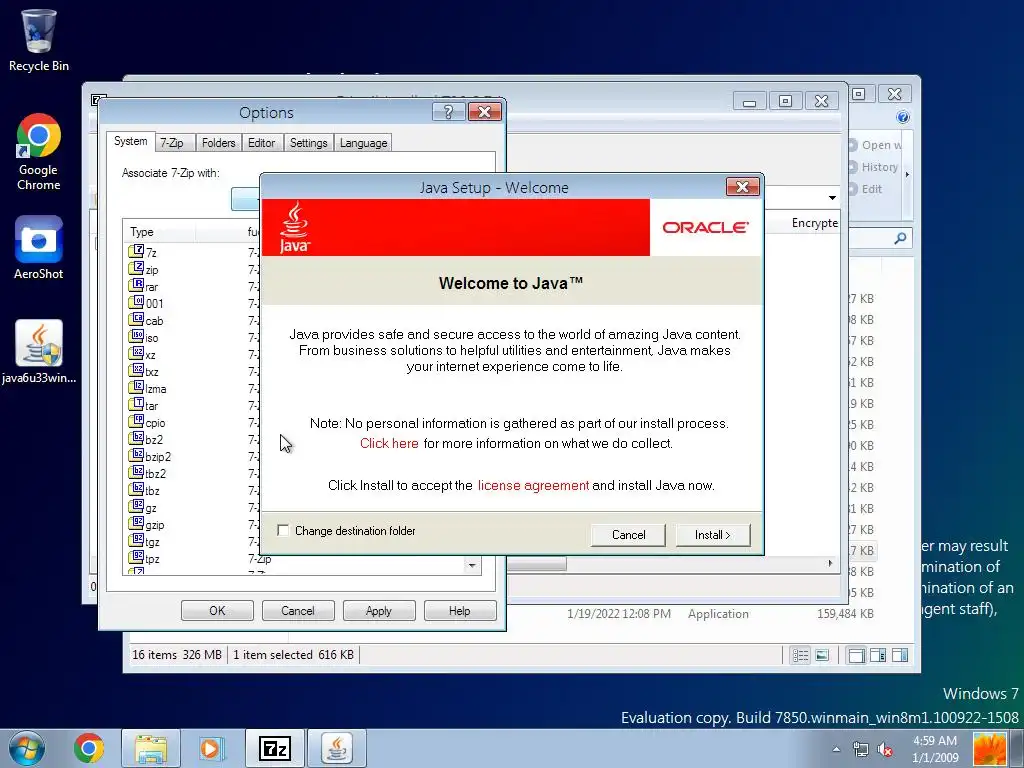Click the muted volume tray icon
The height and width of the screenshot is (768, 1024).
click(886, 750)
